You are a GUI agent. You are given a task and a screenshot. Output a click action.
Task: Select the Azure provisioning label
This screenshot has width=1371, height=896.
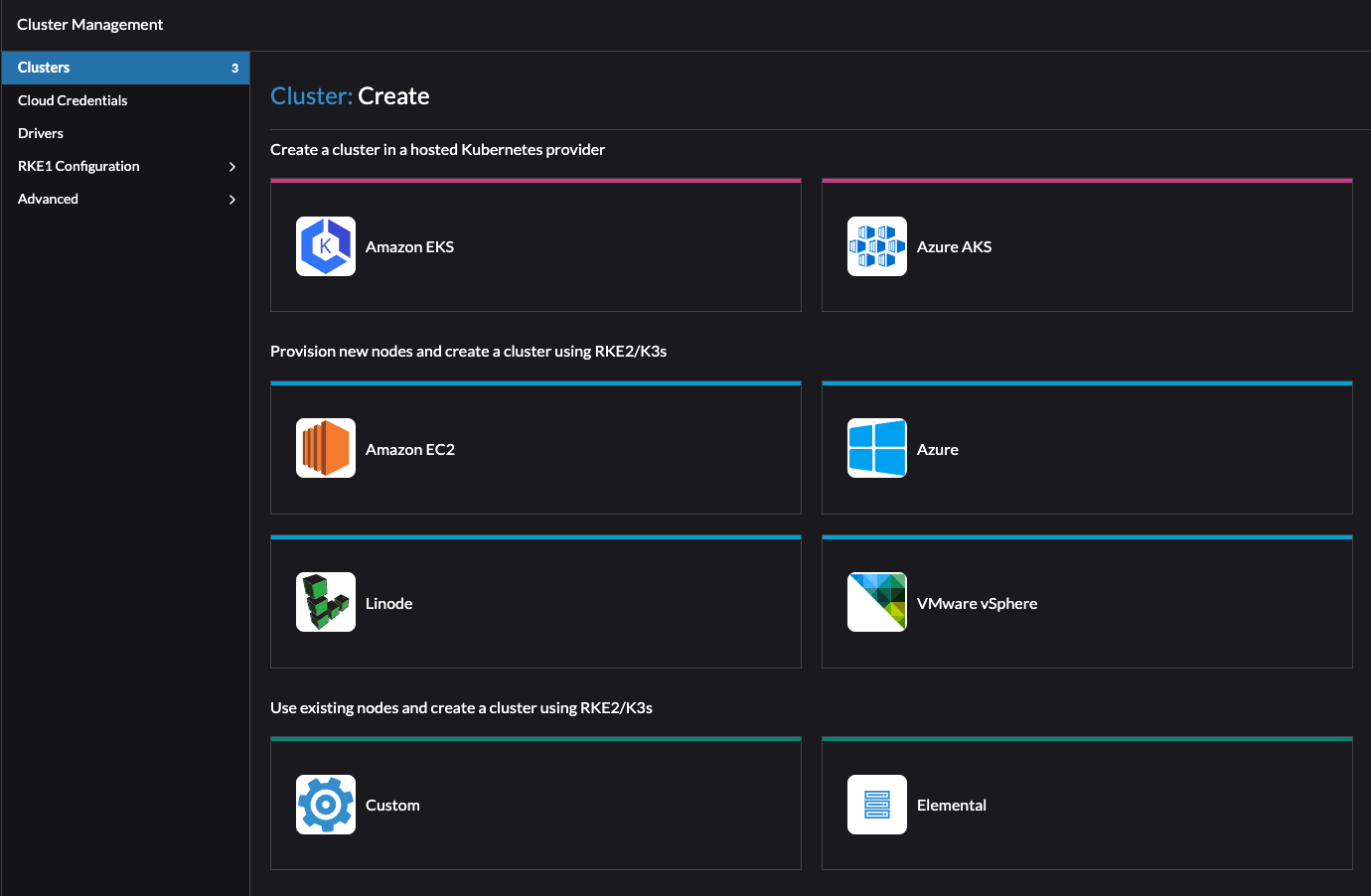[x=938, y=449]
